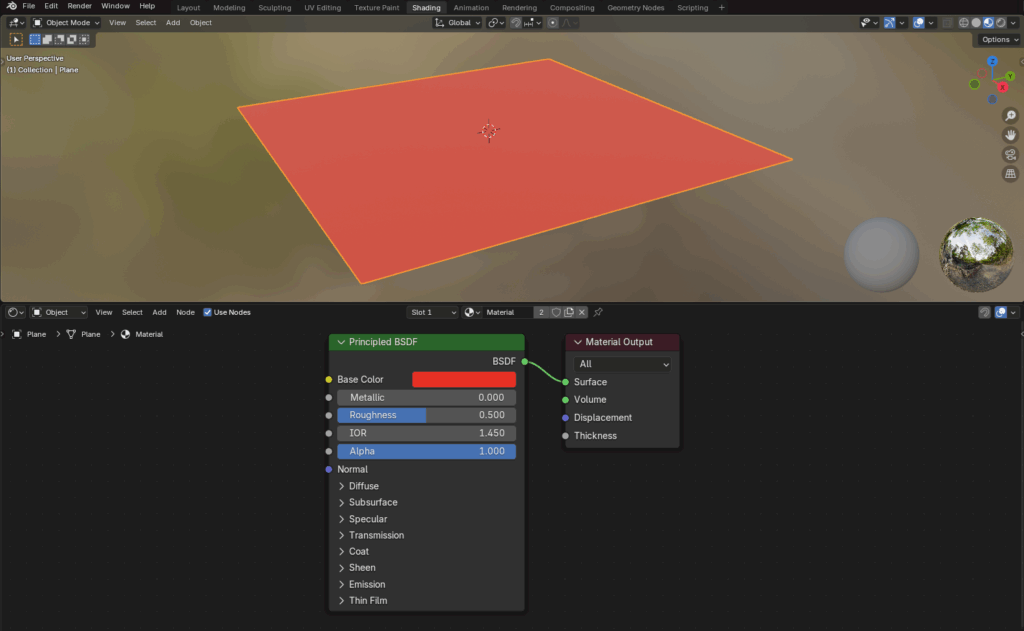Switch to the Geometry Nodes workspace tab
This screenshot has height=631, width=1024.
(x=635, y=8)
